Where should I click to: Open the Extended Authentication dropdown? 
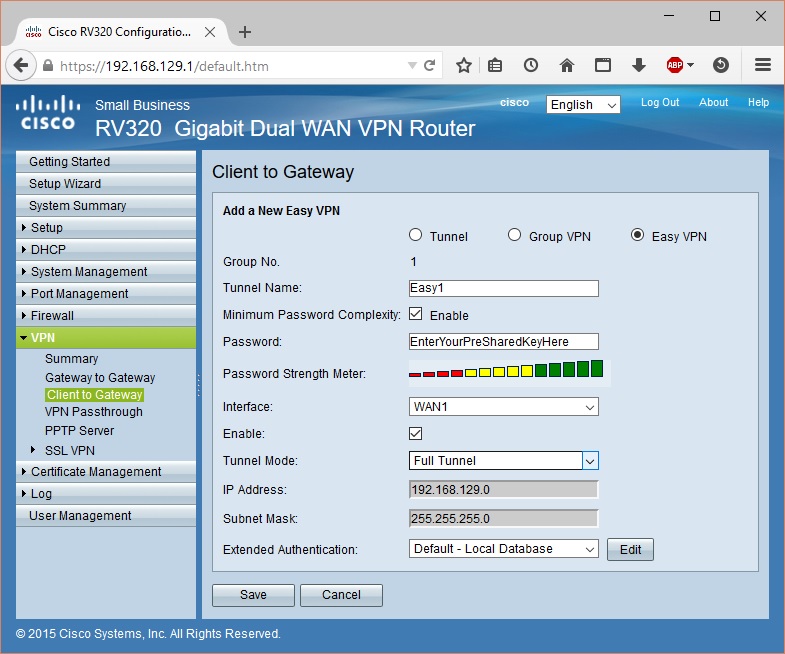coord(504,549)
